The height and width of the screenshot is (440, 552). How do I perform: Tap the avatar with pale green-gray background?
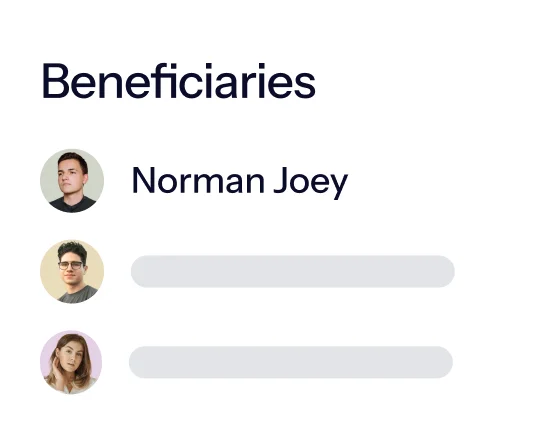point(72,181)
